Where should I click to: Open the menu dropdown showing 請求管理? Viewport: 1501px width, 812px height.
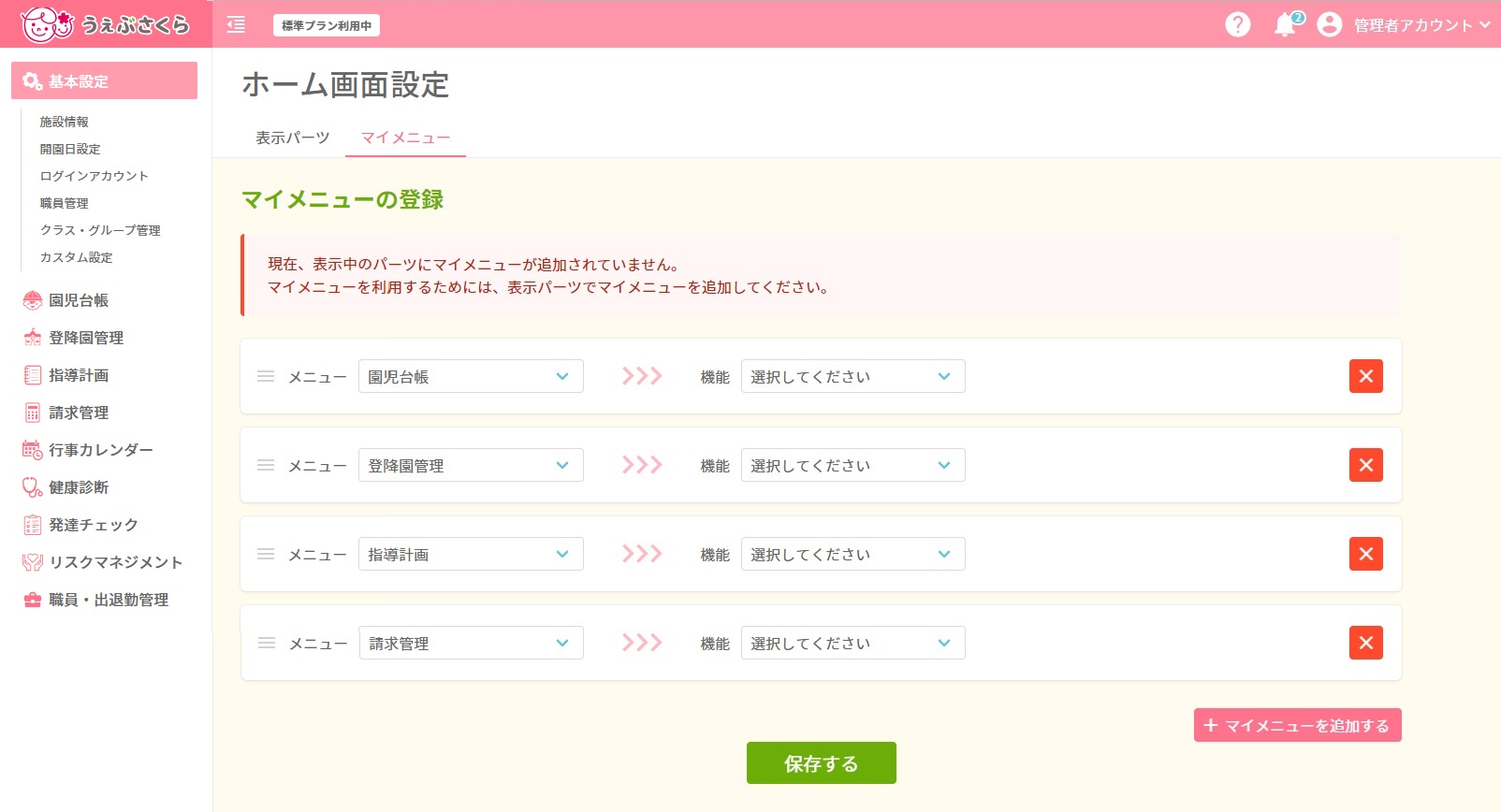[471, 643]
